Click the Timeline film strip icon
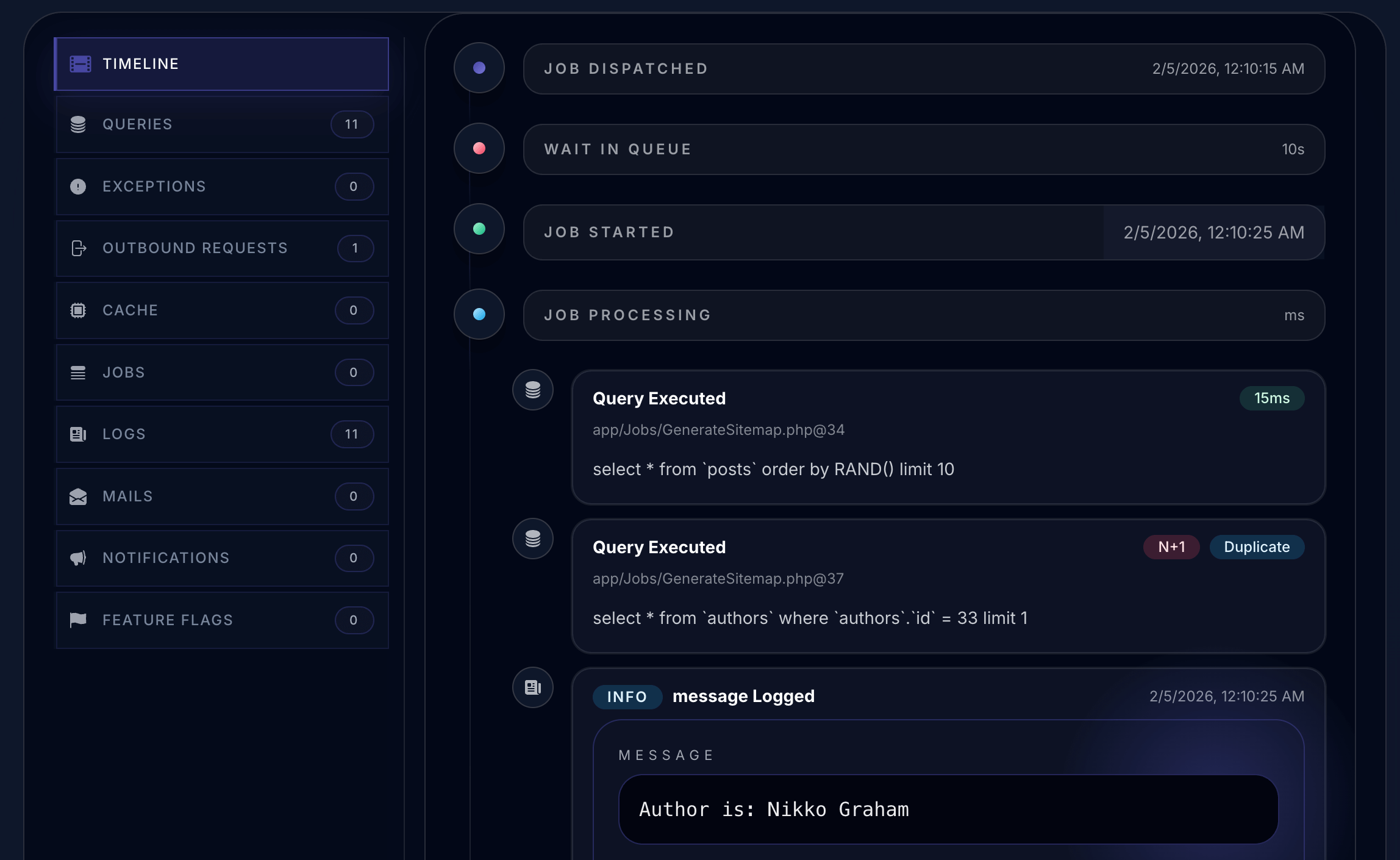Viewport: 1400px width, 860px height. [80, 64]
